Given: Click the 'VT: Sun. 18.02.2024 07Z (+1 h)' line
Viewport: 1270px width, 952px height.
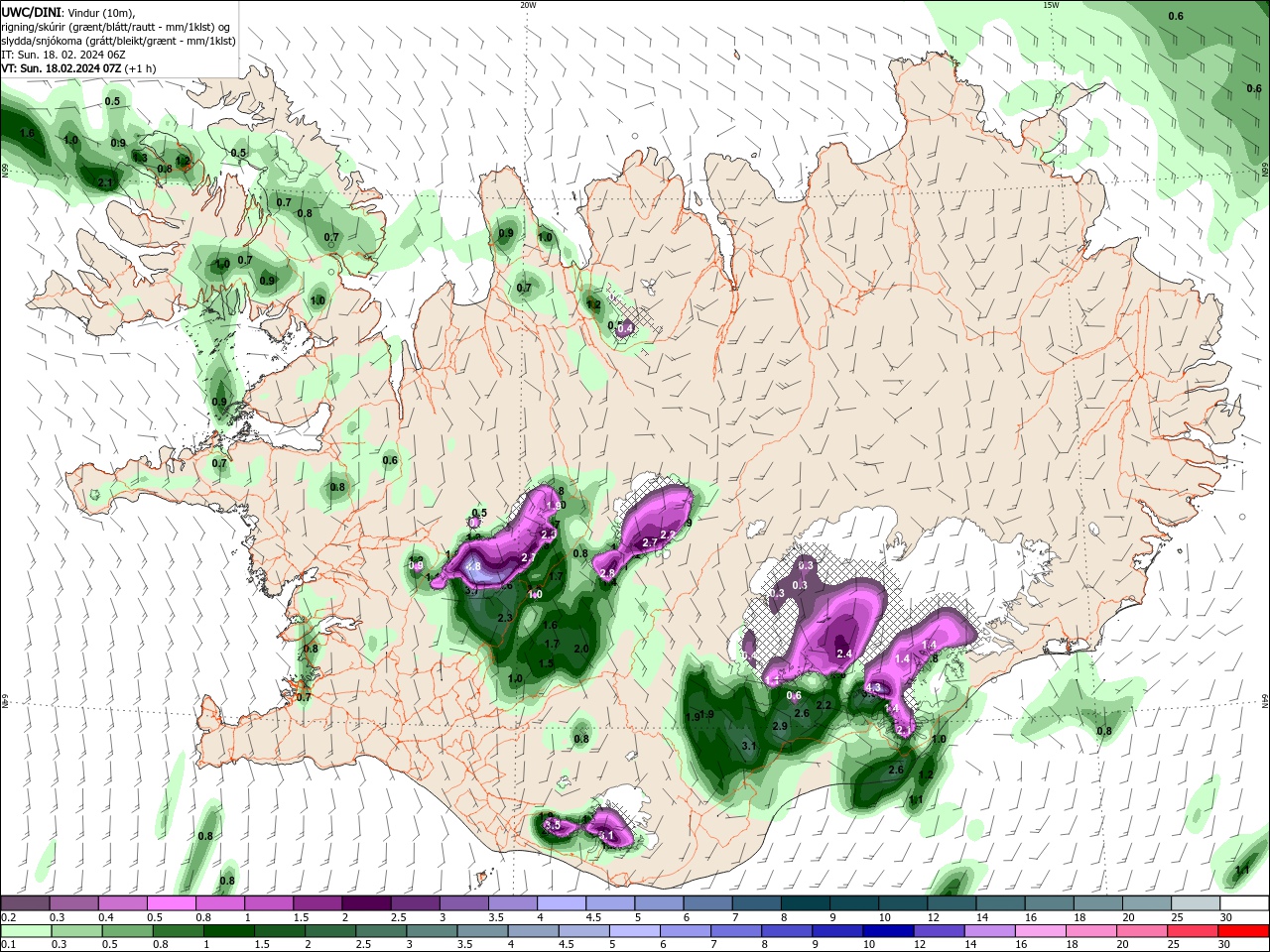Looking at the screenshot, I should 79,68.
